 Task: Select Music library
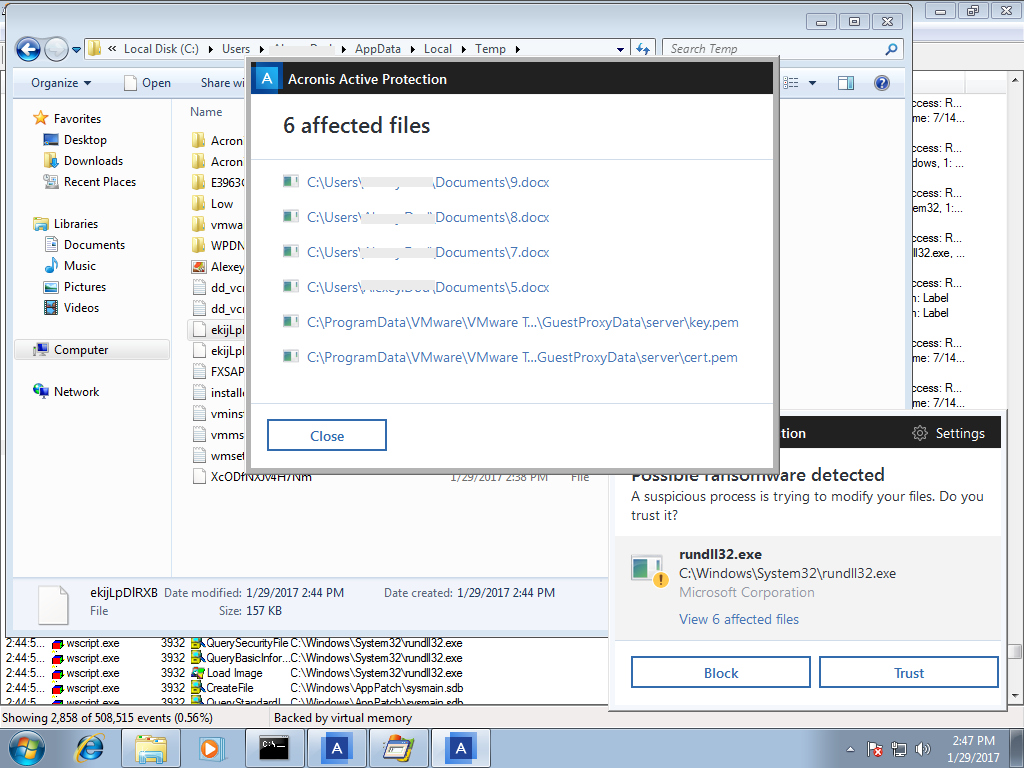click(70, 266)
